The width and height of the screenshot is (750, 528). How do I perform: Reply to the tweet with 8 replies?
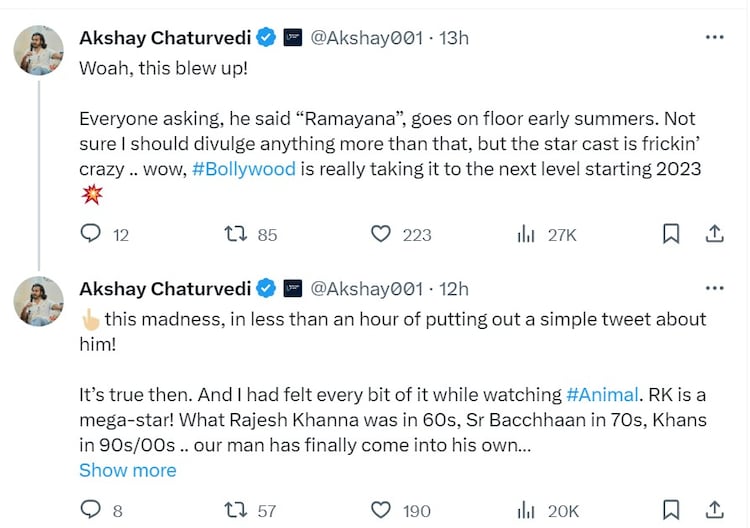point(91,510)
